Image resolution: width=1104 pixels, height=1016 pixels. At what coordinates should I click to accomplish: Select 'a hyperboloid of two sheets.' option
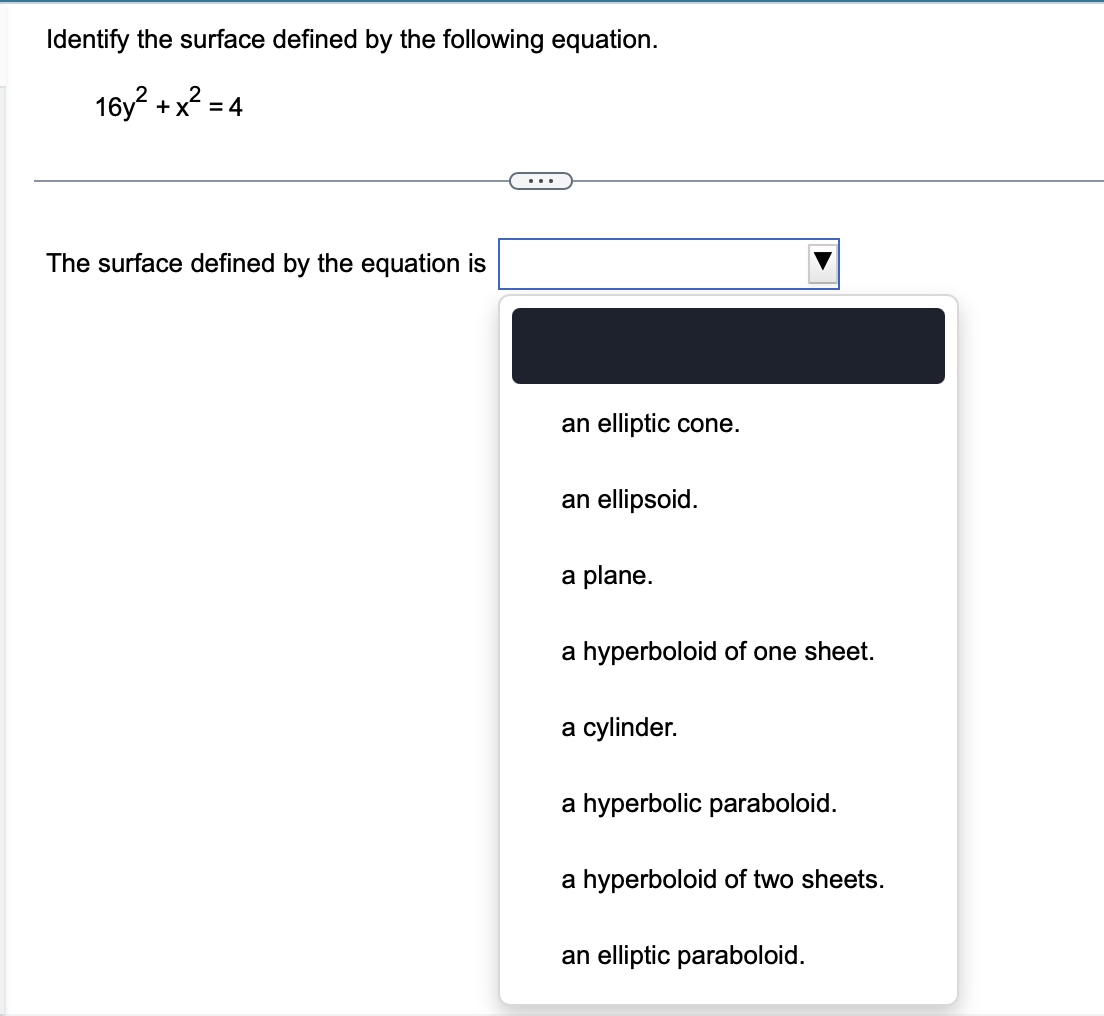click(722, 880)
